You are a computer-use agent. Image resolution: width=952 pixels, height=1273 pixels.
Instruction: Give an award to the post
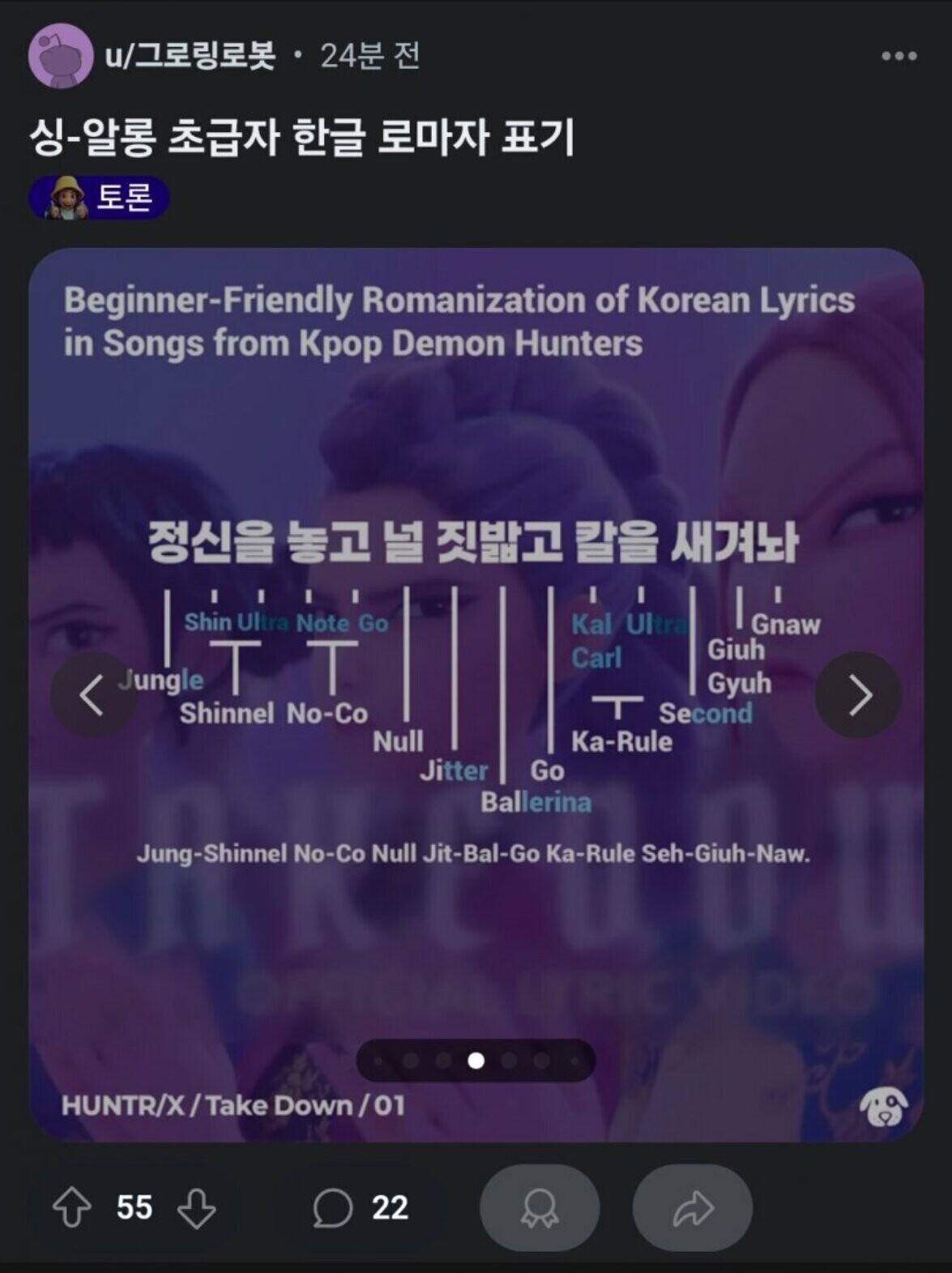tap(540, 1207)
